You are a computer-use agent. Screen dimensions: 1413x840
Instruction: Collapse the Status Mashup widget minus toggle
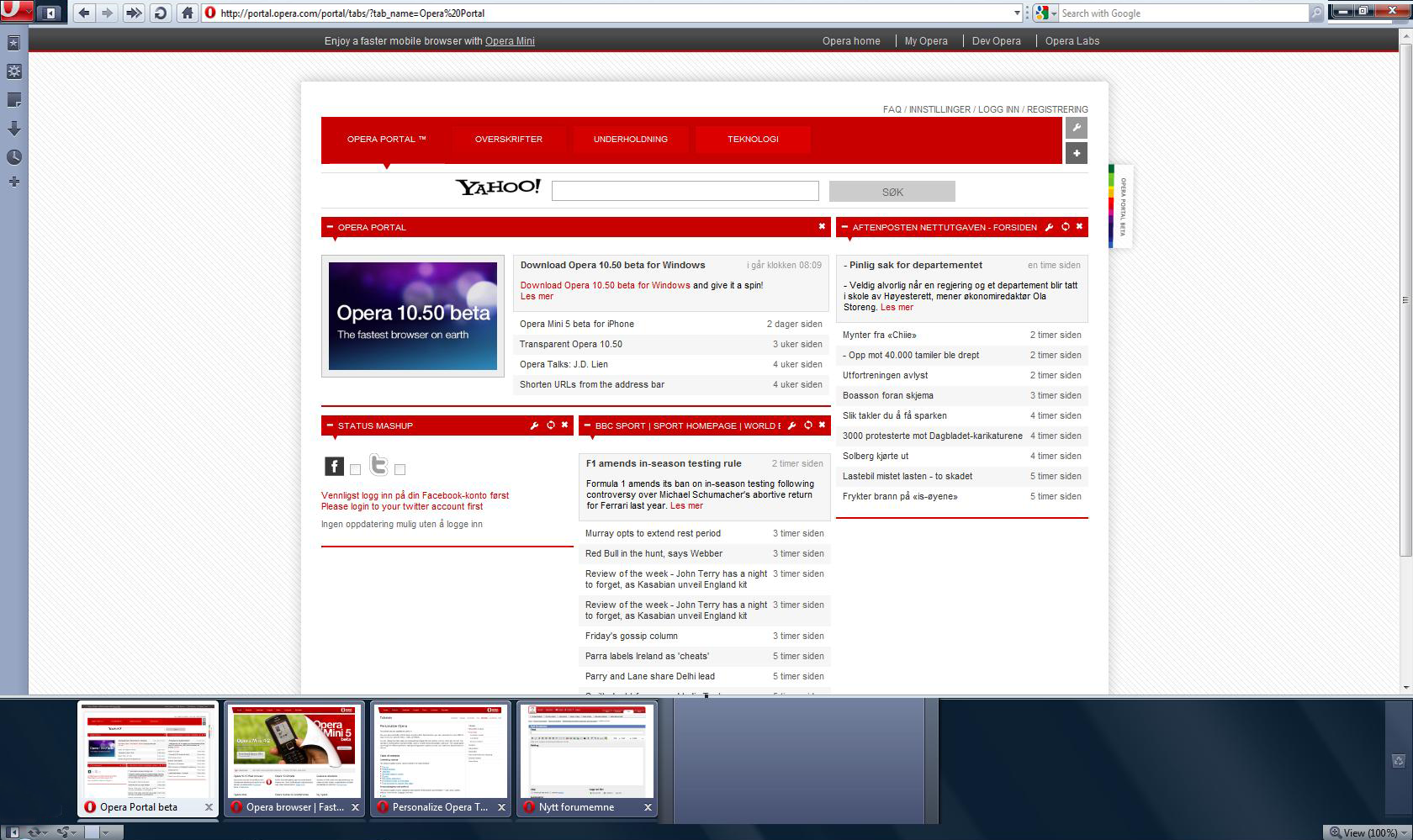click(x=330, y=425)
